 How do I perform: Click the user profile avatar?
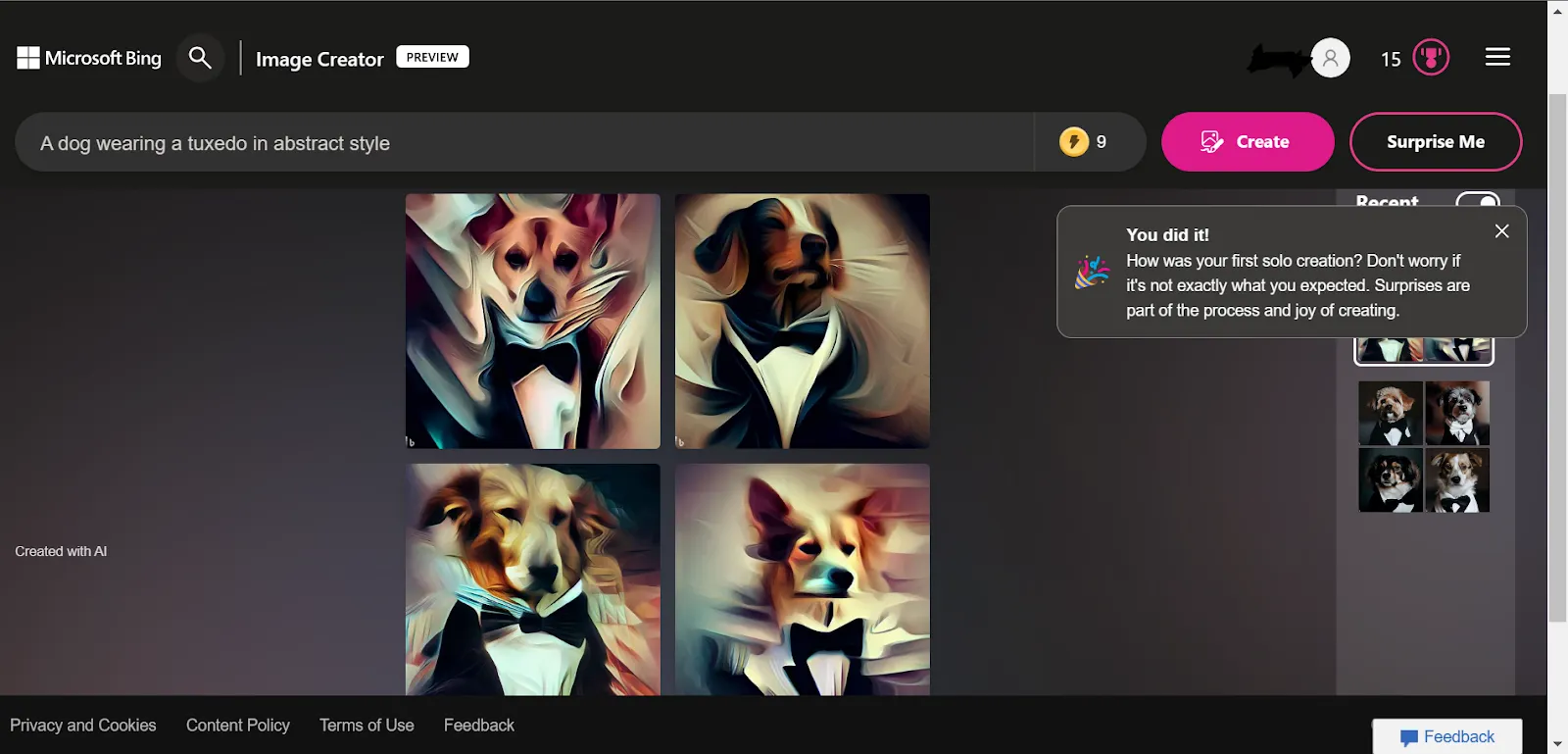click(1330, 59)
